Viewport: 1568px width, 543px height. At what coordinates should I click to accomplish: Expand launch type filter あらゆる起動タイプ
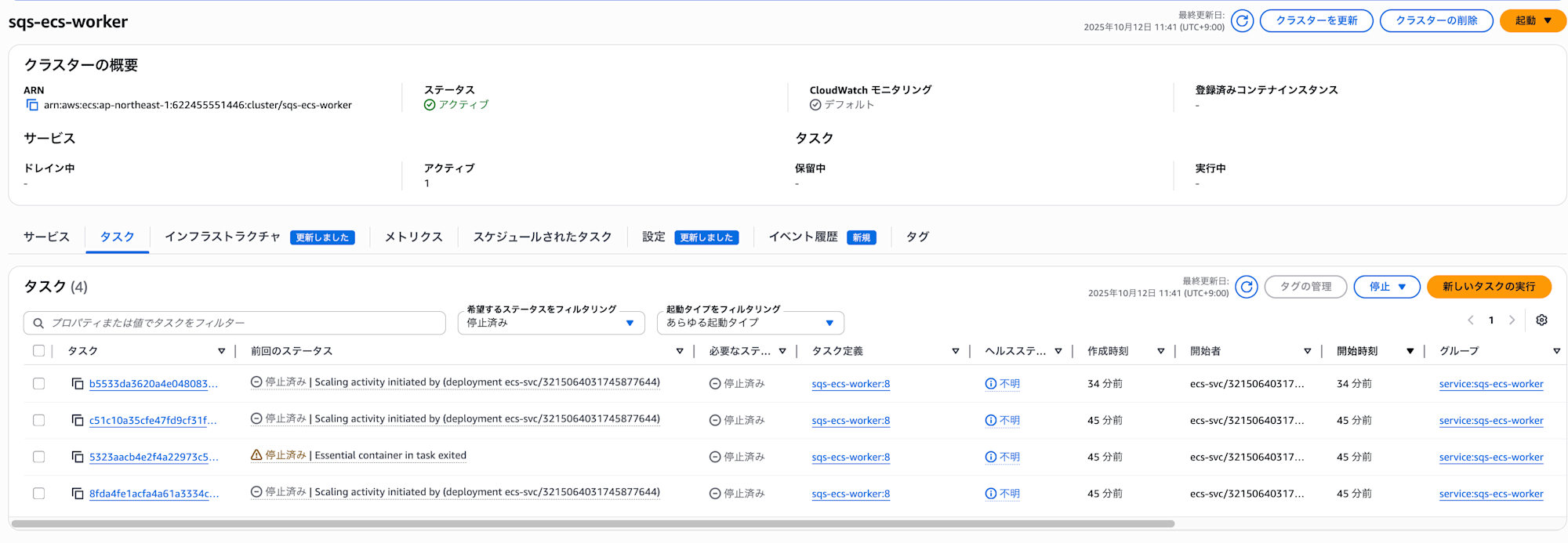(750, 323)
